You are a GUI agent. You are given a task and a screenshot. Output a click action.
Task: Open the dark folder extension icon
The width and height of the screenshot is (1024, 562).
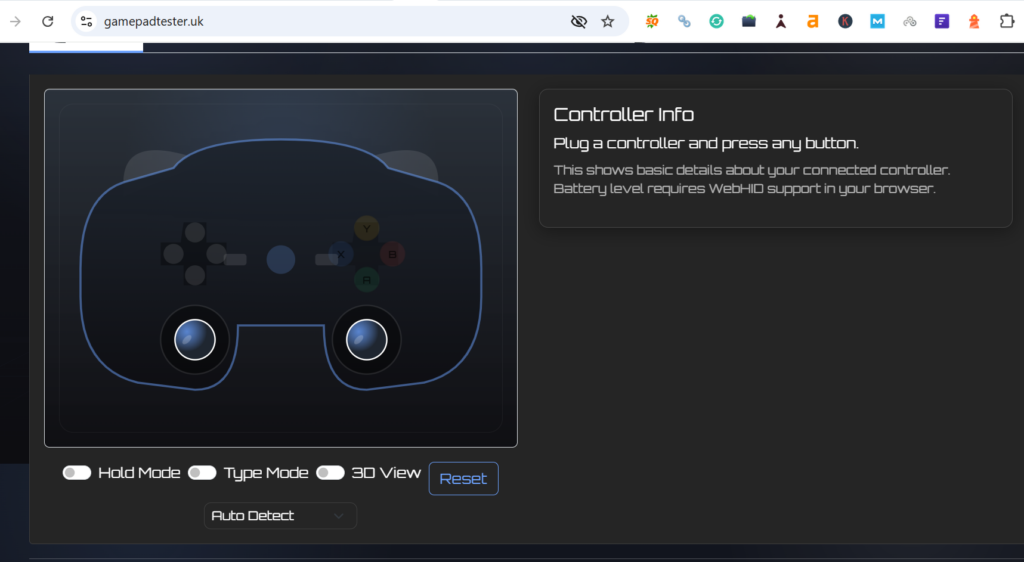748,22
